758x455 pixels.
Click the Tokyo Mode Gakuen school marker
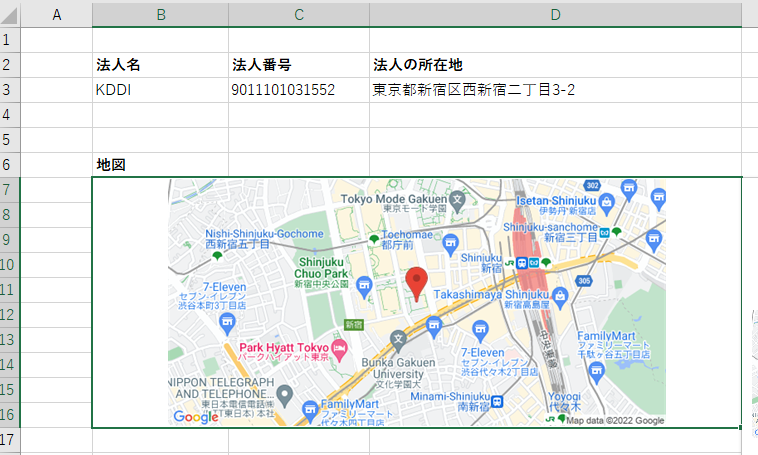457,199
